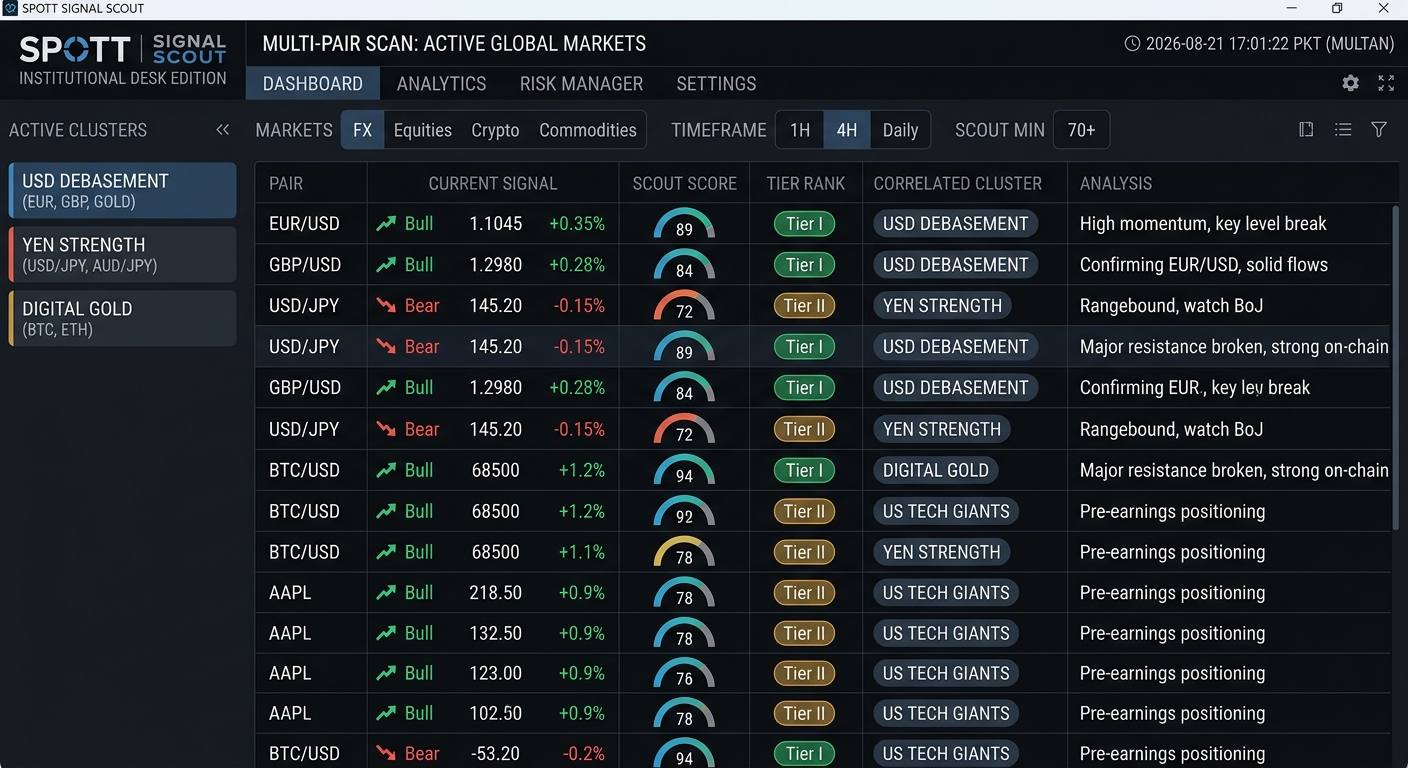This screenshot has height=768, width=1408.
Task: Click the +0.35% change value
Action: pyautogui.click(x=577, y=224)
